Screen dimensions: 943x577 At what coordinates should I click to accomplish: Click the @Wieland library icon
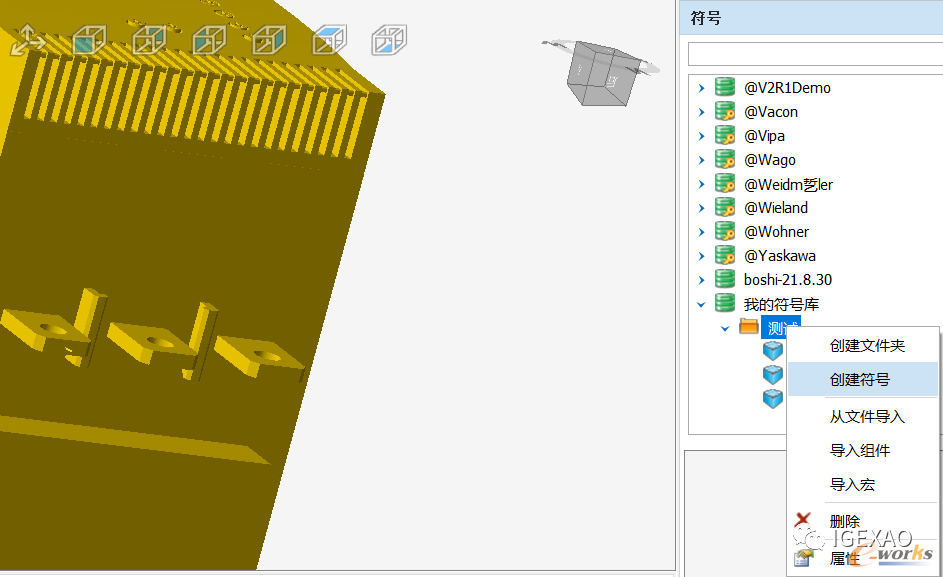(x=725, y=208)
